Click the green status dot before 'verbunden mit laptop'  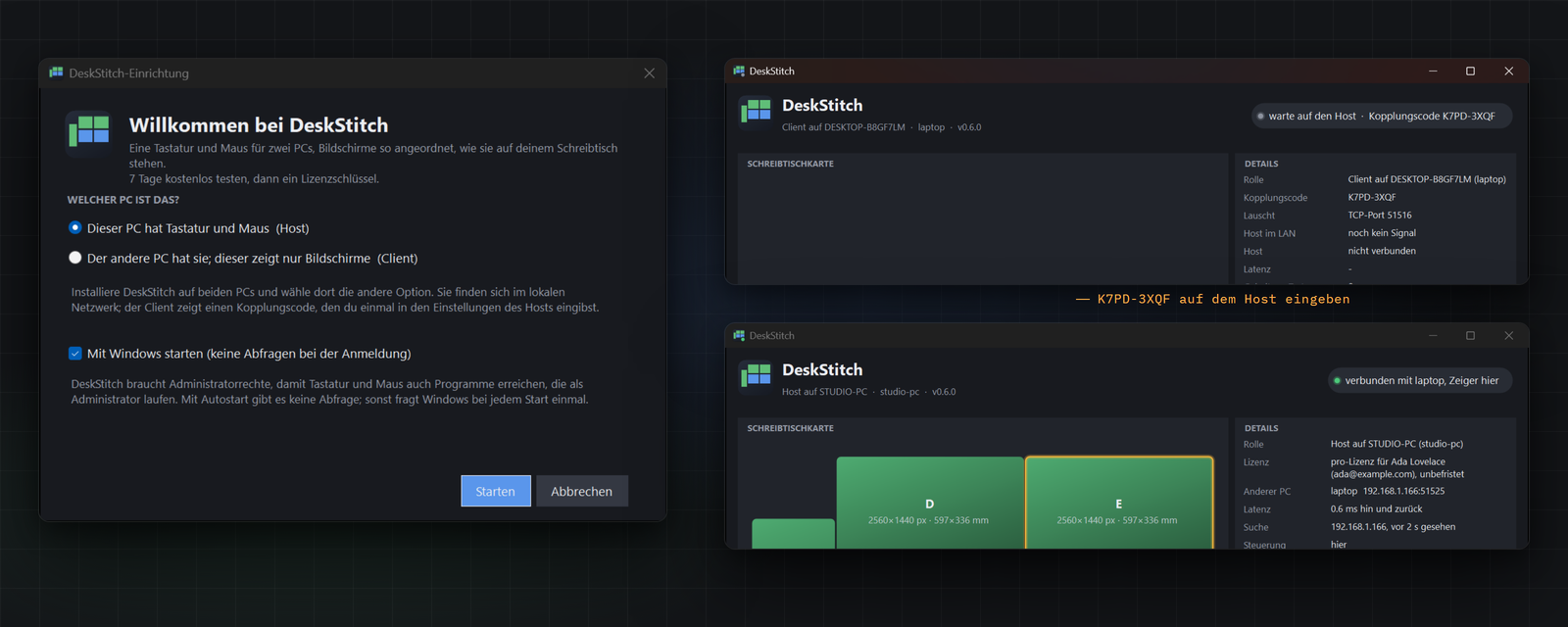(1337, 380)
